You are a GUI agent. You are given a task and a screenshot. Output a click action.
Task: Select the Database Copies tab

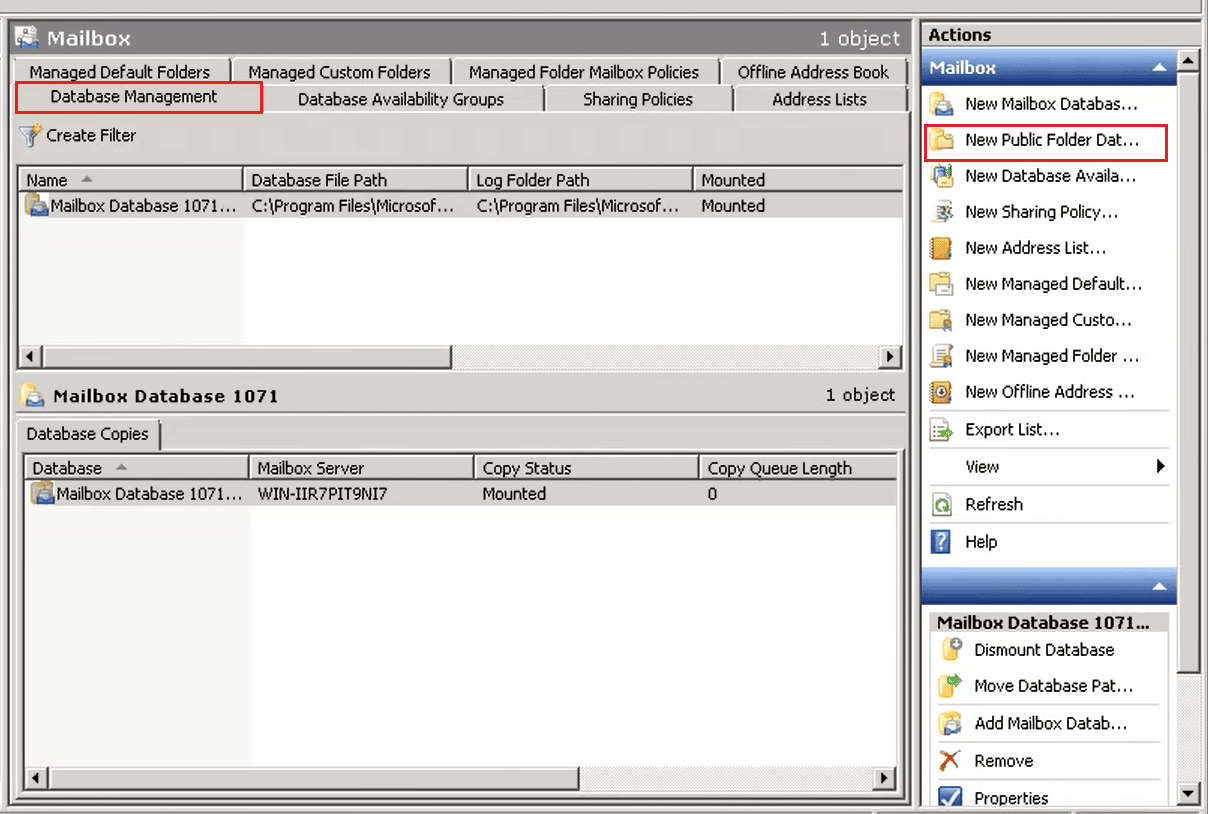tap(88, 434)
